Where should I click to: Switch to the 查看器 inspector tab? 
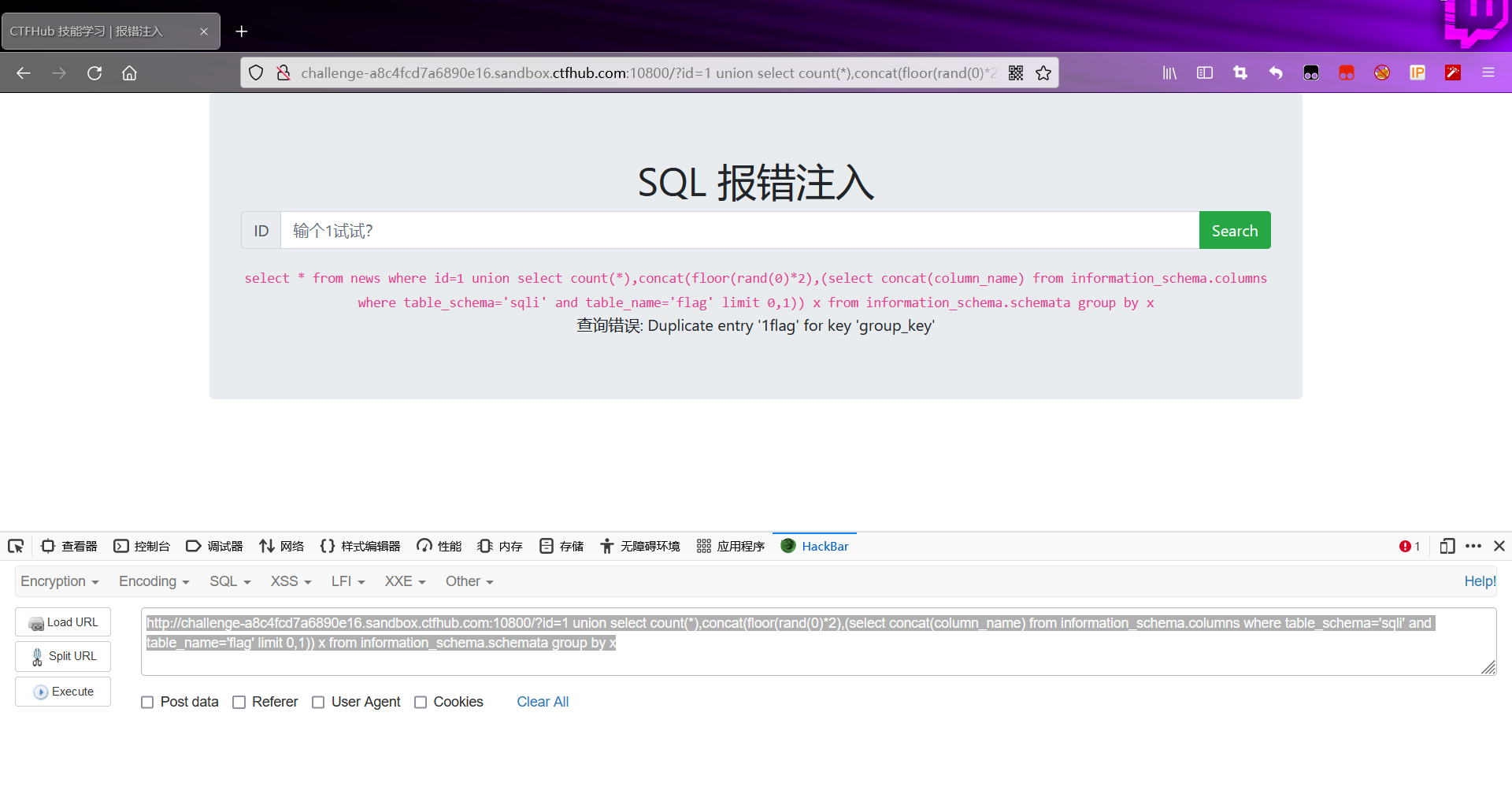pos(69,546)
